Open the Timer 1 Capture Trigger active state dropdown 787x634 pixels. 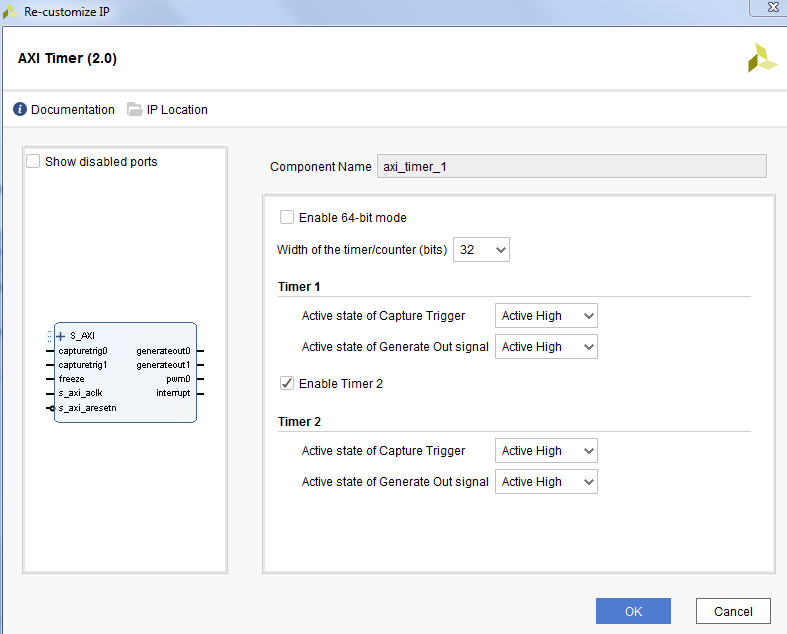[x=546, y=316]
